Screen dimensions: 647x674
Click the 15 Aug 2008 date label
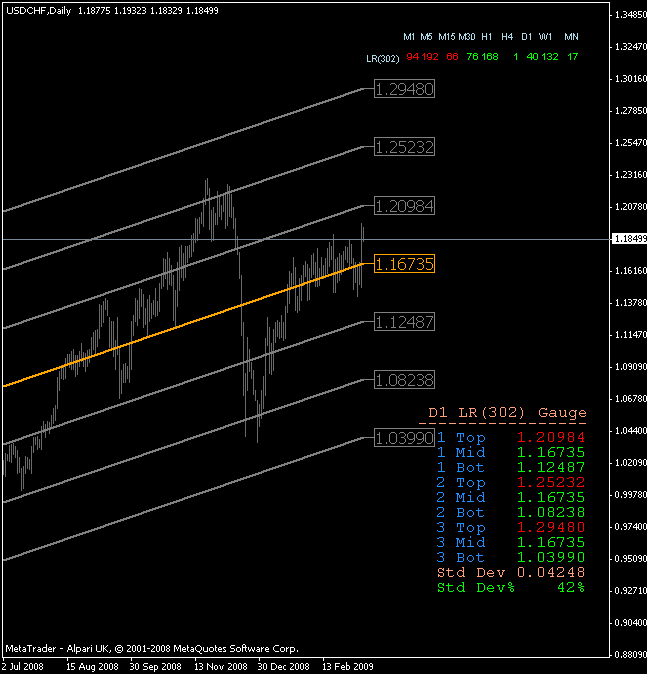(92, 667)
